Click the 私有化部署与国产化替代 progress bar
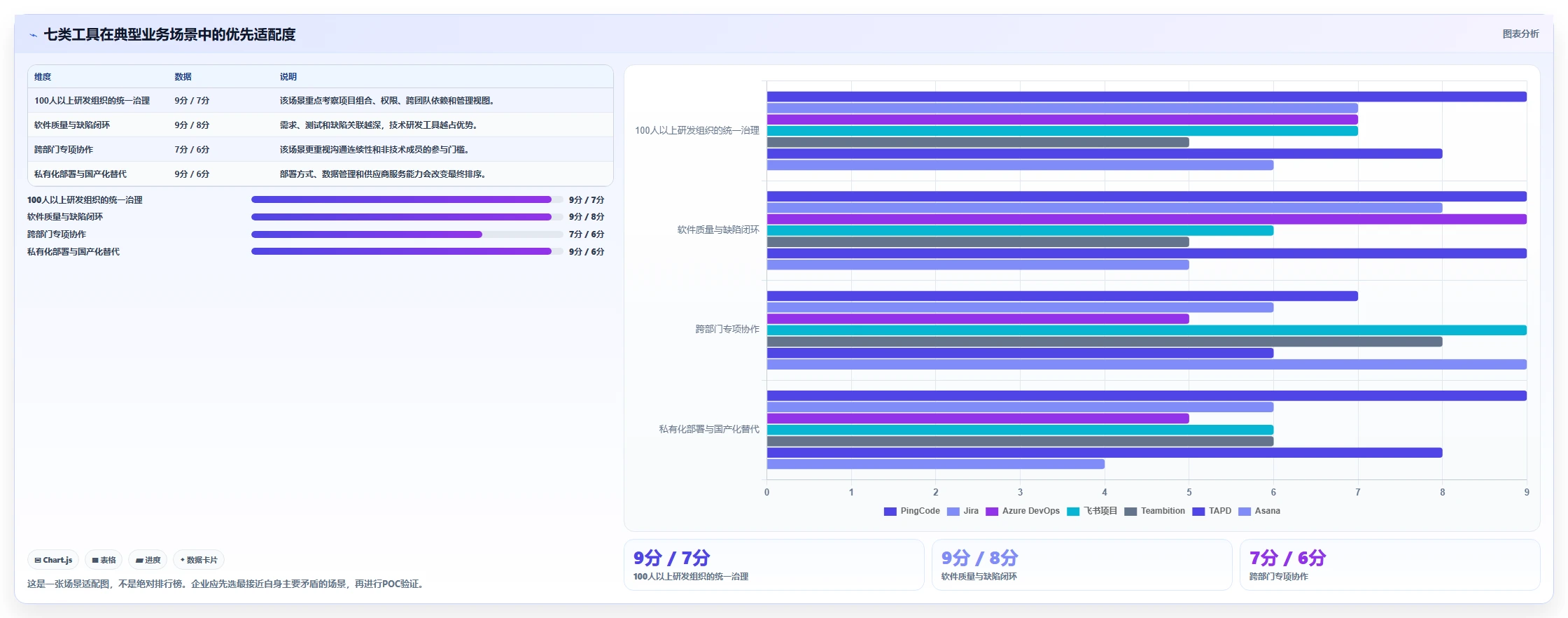Image resolution: width=1568 pixels, height=618 pixels. 407,251
